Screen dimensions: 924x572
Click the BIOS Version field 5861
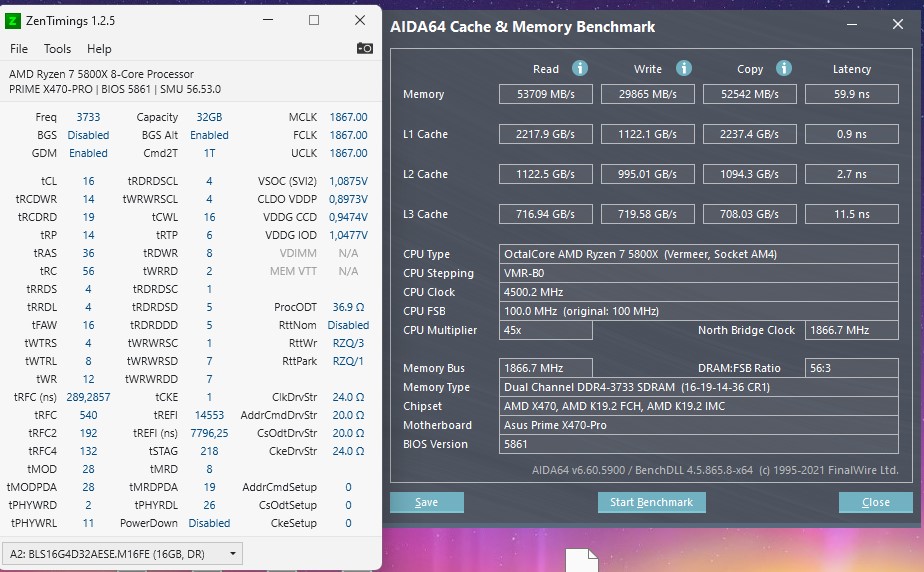(x=699, y=444)
